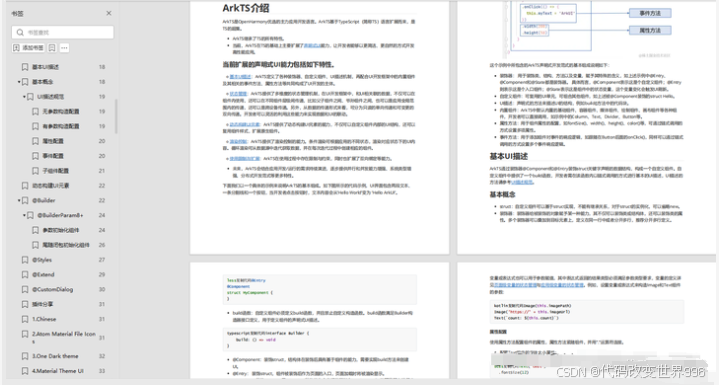
Task: Collapse the 基本概念 bookmark node
Action: click(x=19, y=82)
